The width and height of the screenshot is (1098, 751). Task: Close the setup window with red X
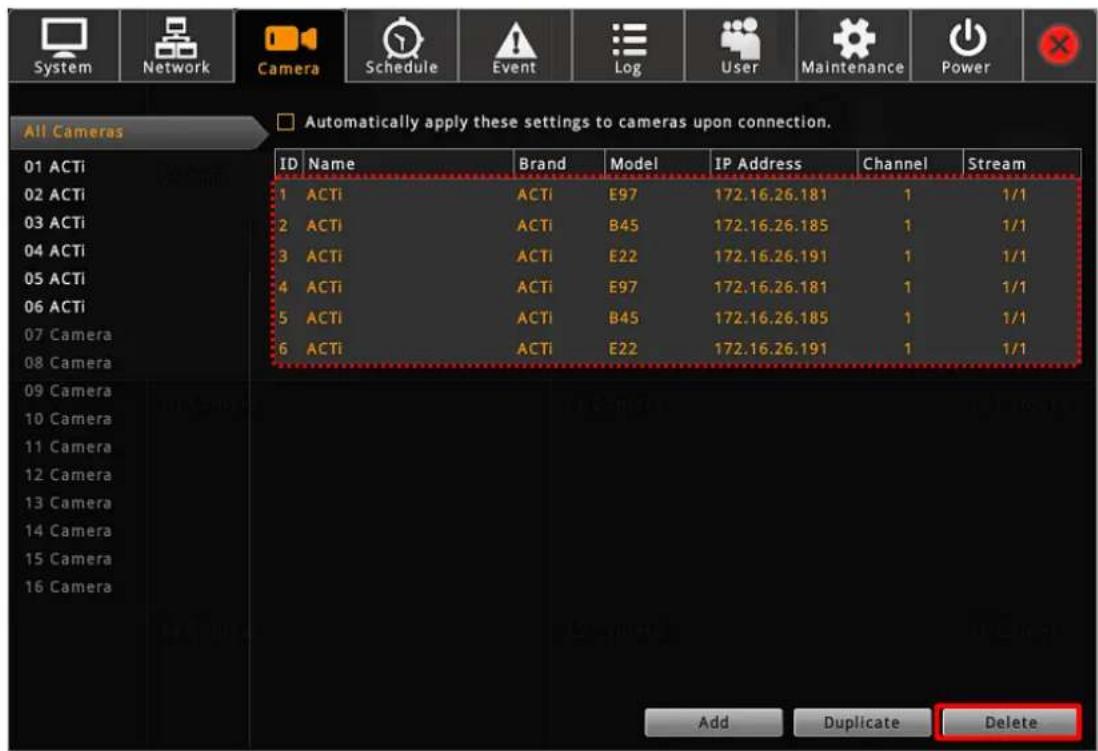1059,46
